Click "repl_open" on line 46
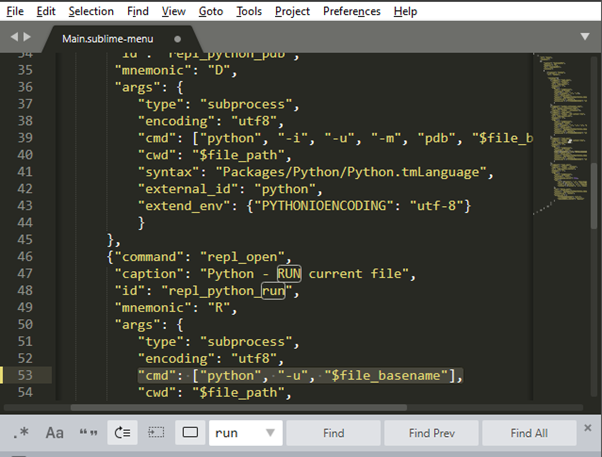Screen dimensions: 602x457 (242, 257)
